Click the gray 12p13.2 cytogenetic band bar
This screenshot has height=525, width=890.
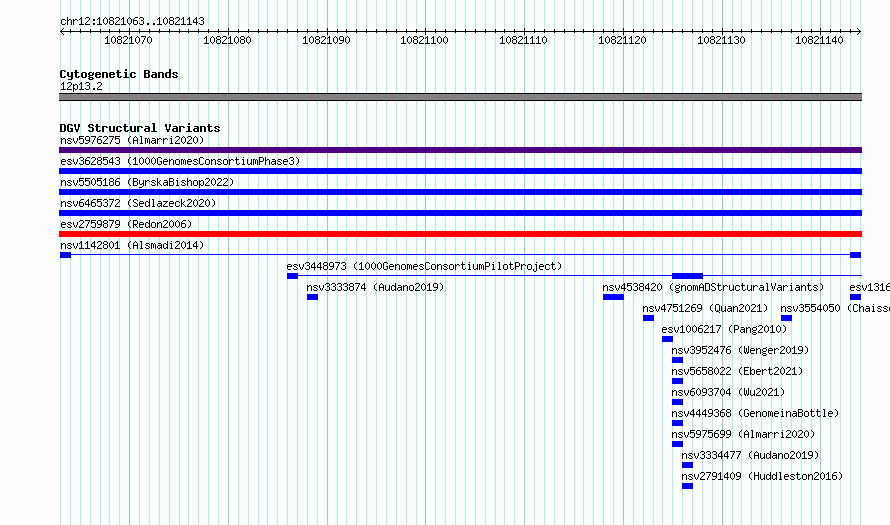tap(460, 97)
